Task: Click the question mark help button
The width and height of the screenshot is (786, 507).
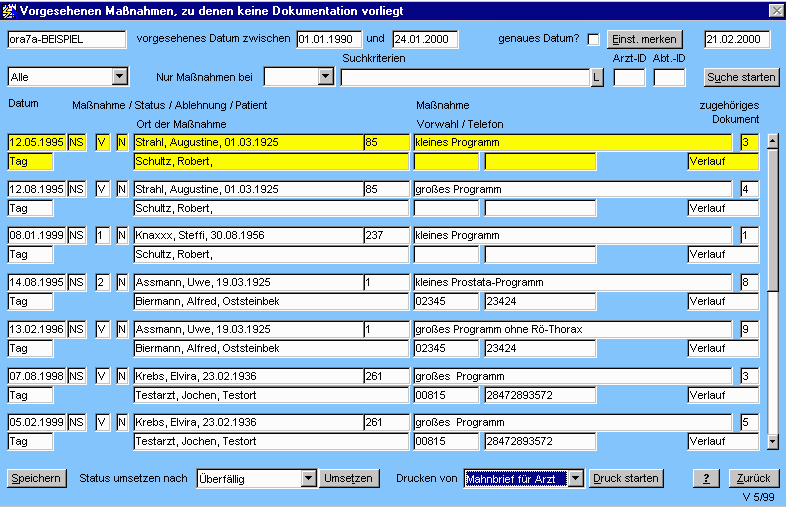Action: [x=705, y=478]
